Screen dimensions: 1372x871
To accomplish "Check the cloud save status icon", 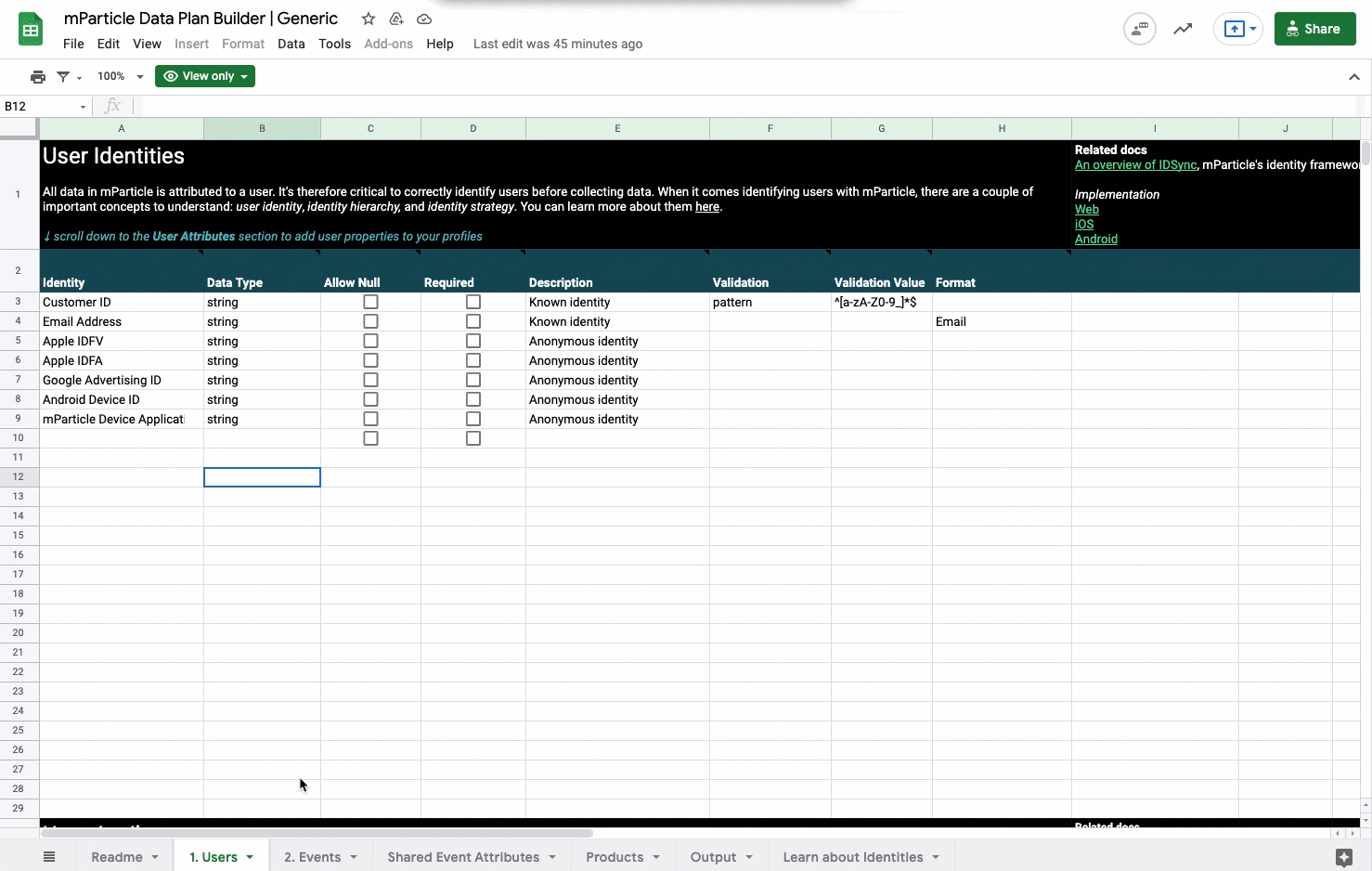I will point(424,19).
